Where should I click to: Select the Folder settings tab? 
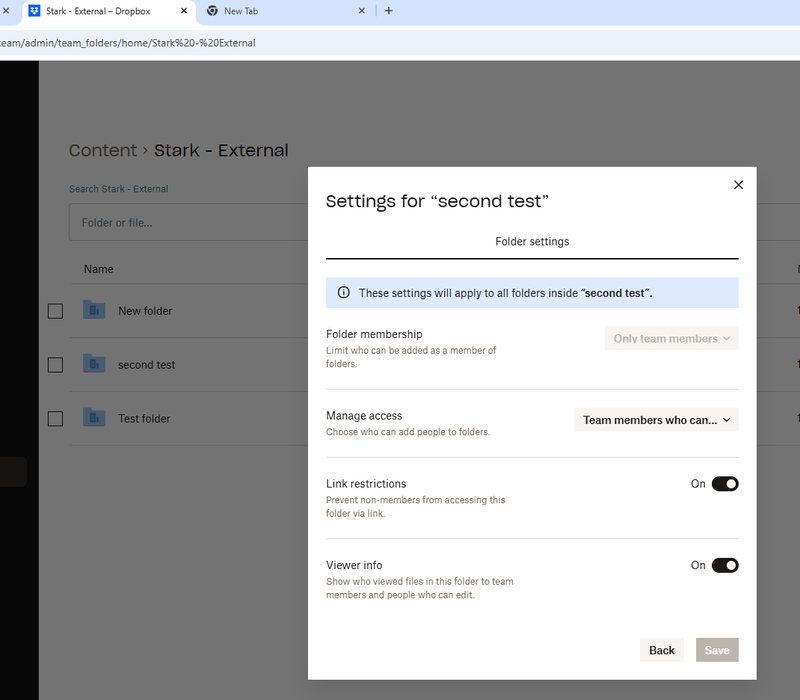pyautogui.click(x=532, y=242)
